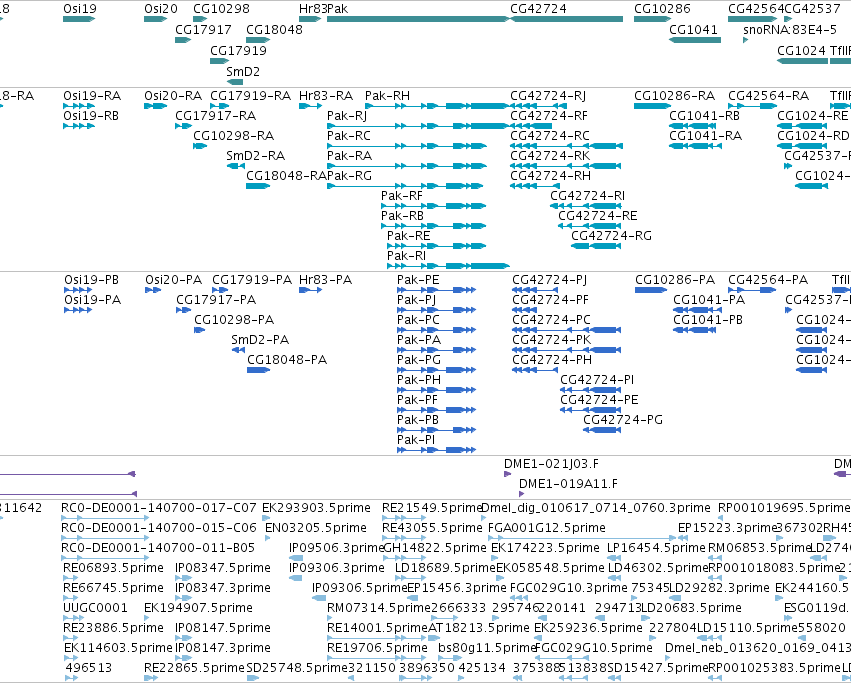
Task: Click the Pak-PH protein label
Action: click(x=418, y=380)
